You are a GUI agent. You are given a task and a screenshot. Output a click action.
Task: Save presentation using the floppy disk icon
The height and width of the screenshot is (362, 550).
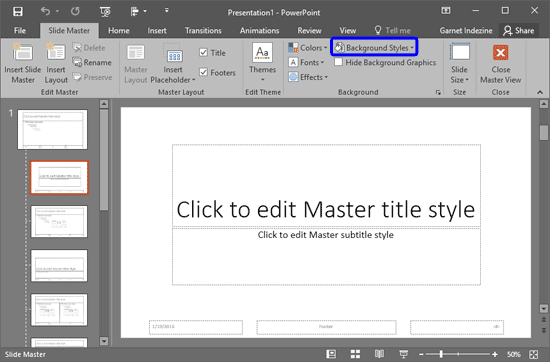18,12
